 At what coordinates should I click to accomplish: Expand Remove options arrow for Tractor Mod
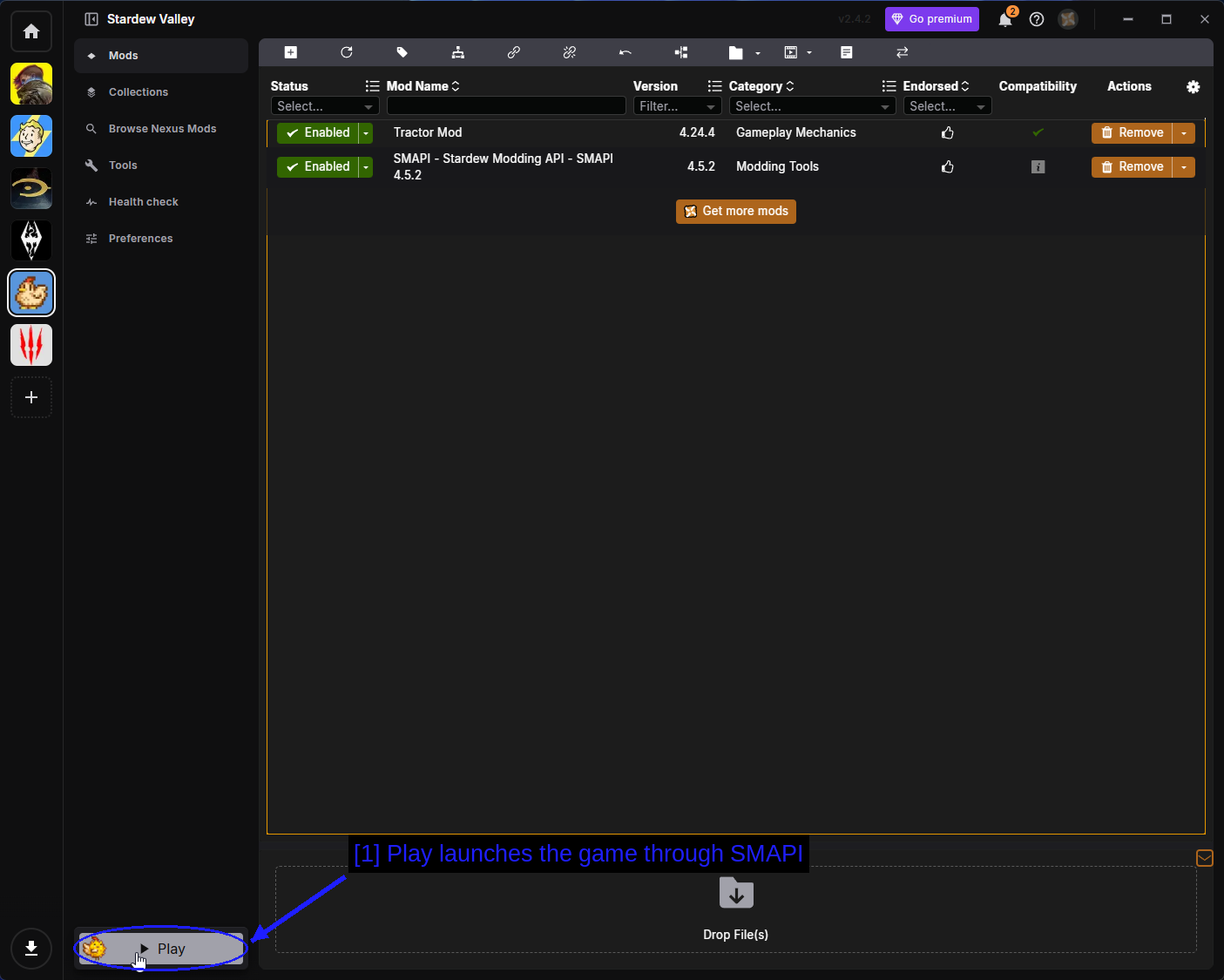tap(1184, 132)
